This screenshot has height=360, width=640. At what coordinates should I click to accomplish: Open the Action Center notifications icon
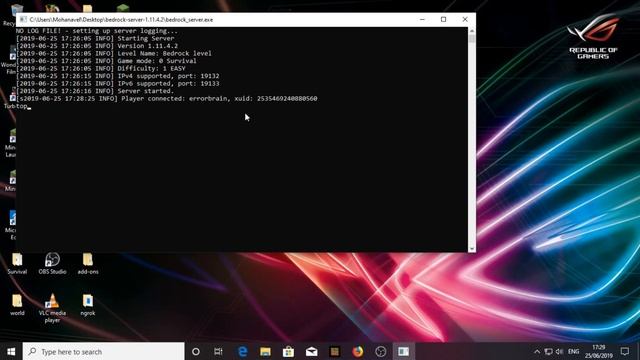624,351
